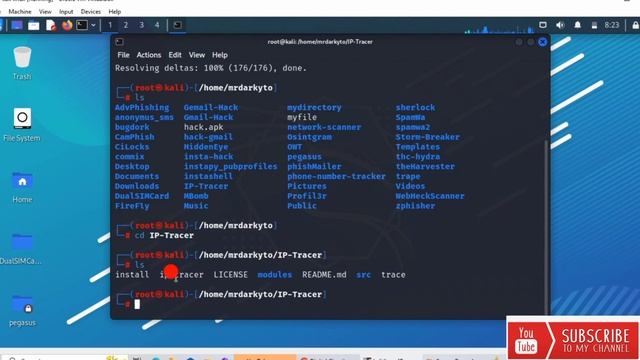Click the 'WebHeckScanner' directory name
Viewport: 640px width, 360px height.
click(430, 196)
